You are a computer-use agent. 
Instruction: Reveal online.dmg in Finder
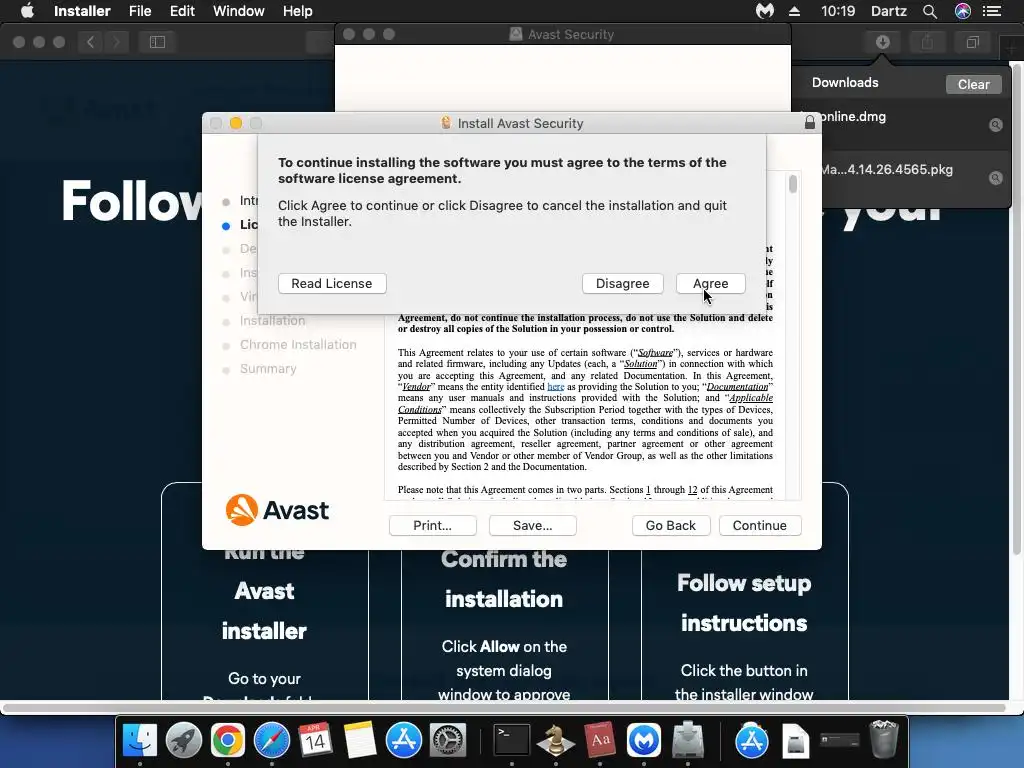coord(995,125)
